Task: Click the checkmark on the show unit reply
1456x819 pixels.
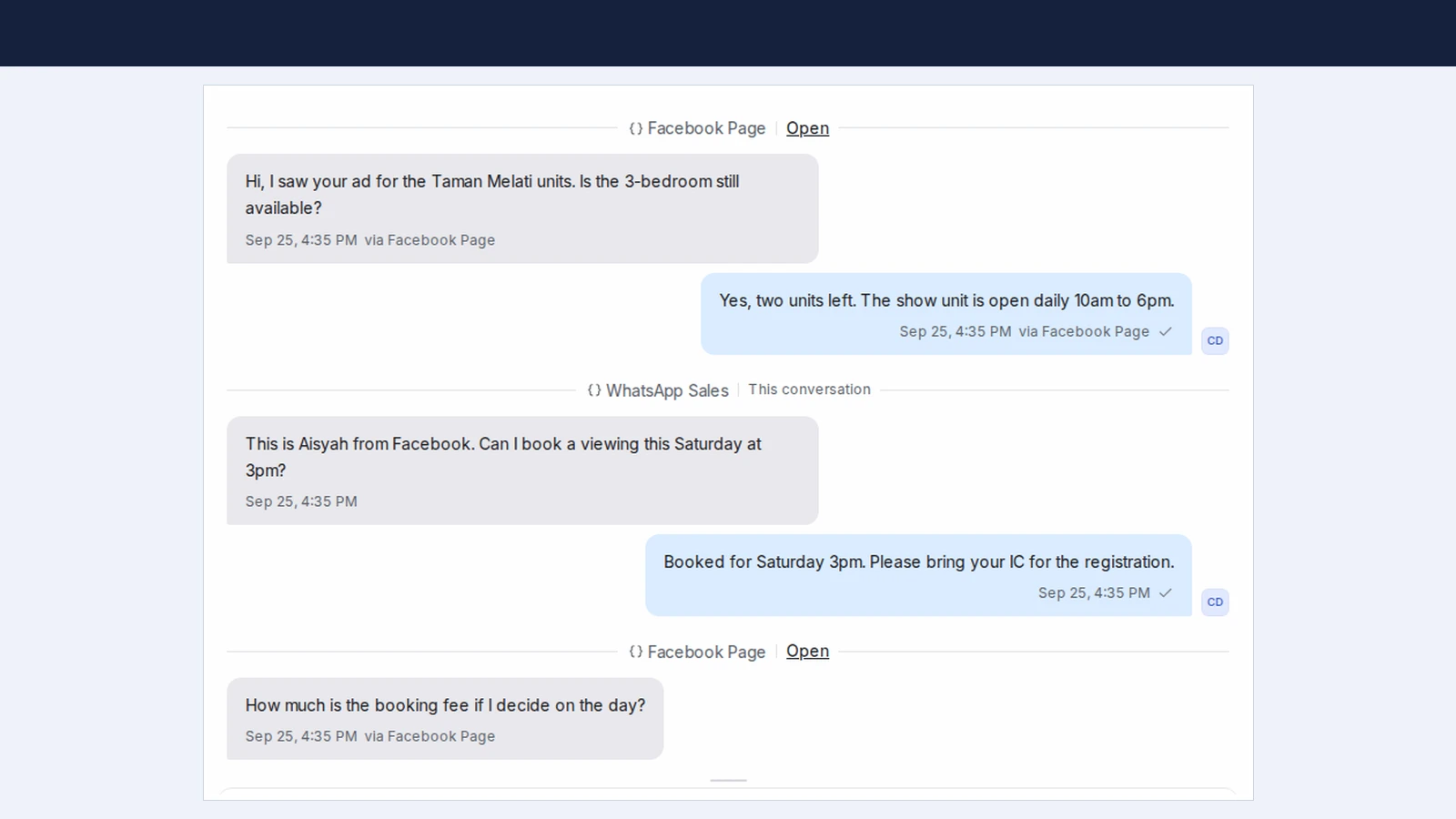Action: tap(1166, 331)
